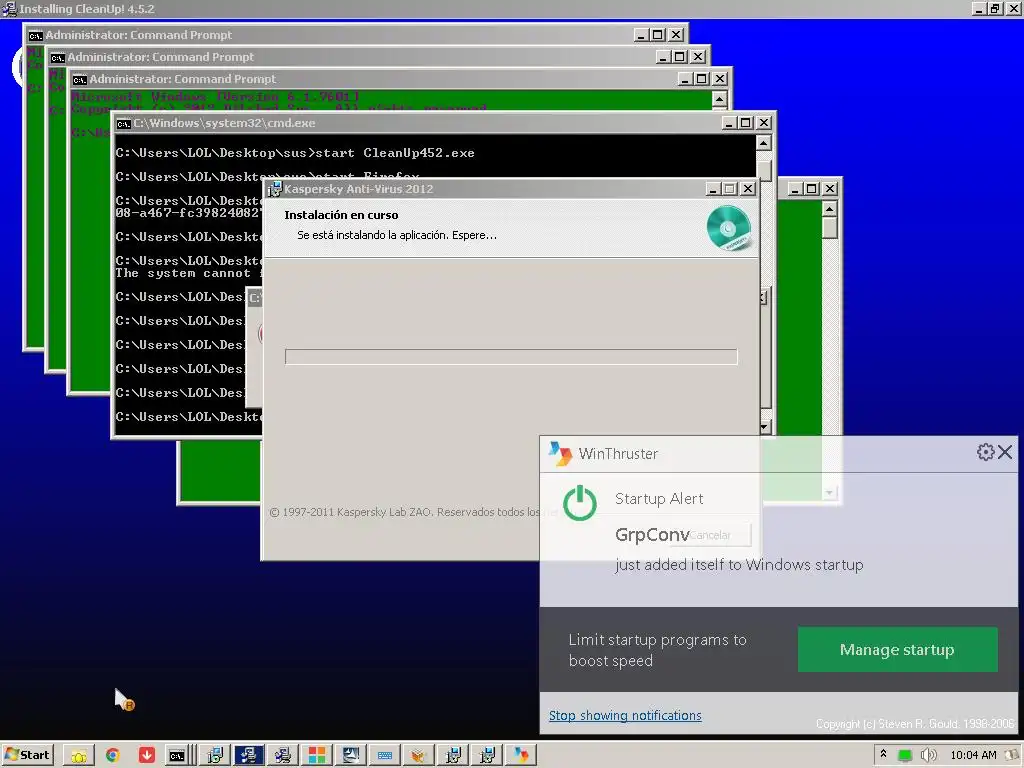Close the backmost Administrator: Command Prompt window
Viewport: 1024px width, 768px height.
tap(676, 35)
